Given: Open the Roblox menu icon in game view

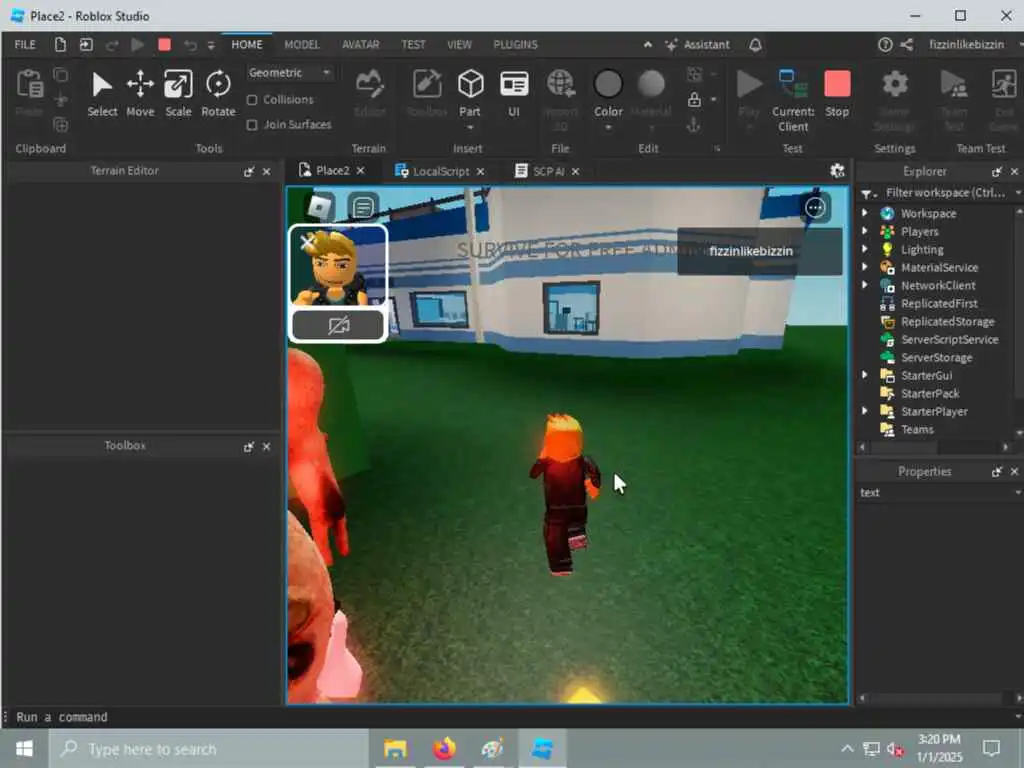Looking at the screenshot, I should [x=320, y=208].
